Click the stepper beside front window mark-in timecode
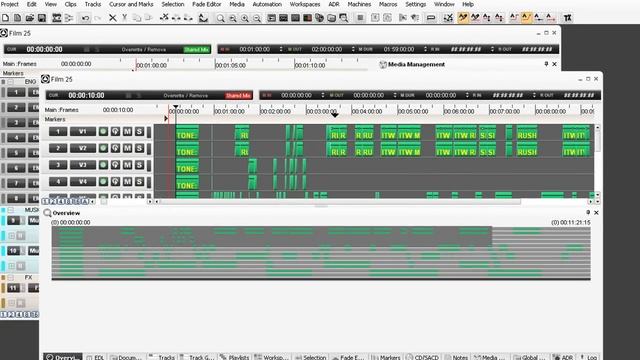This screenshot has width=640, height=360. (x=322, y=95)
